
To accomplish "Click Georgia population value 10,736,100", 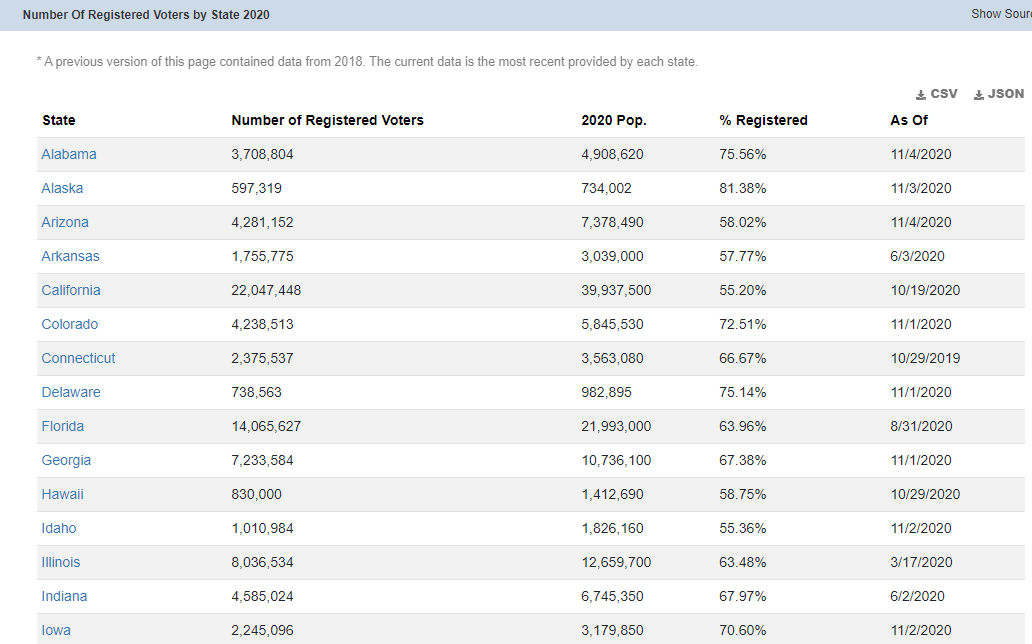I will tap(616, 460).
